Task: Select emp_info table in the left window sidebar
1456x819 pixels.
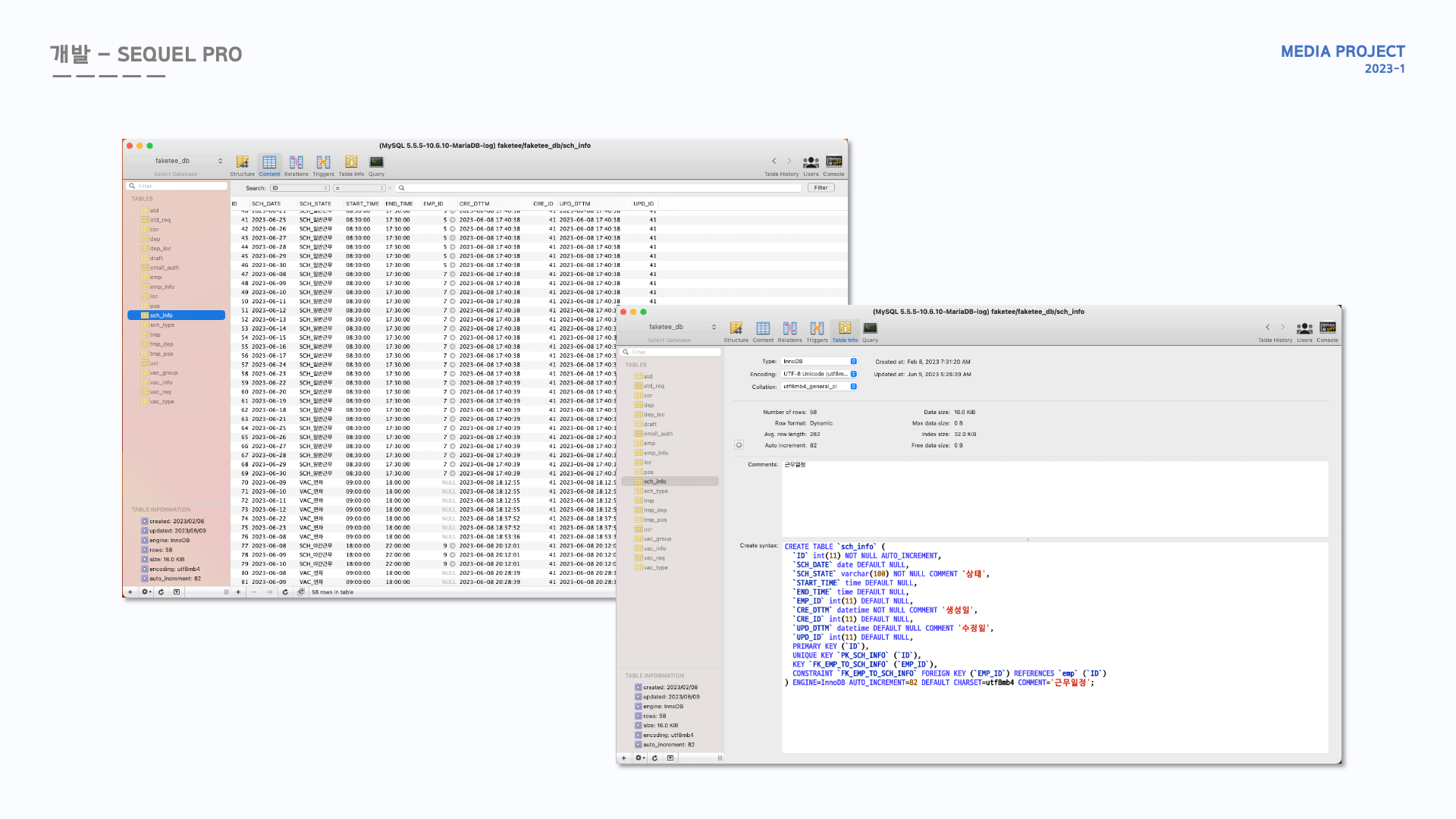Action: point(162,287)
